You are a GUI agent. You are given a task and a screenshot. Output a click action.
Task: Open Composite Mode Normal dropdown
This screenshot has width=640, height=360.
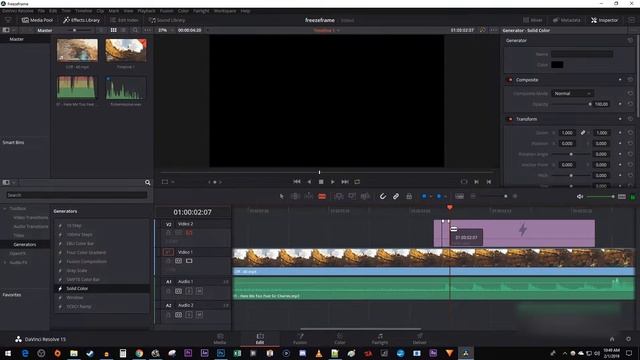click(572, 93)
